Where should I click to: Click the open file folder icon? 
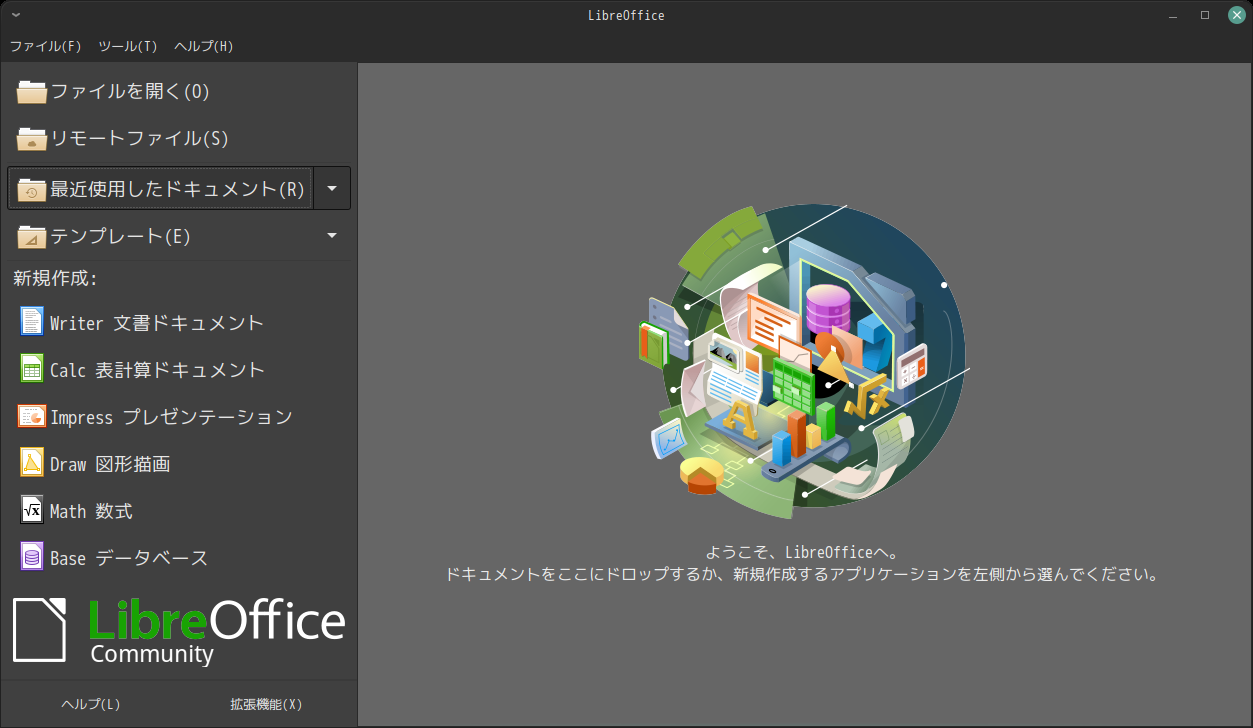tap(32, 92)
